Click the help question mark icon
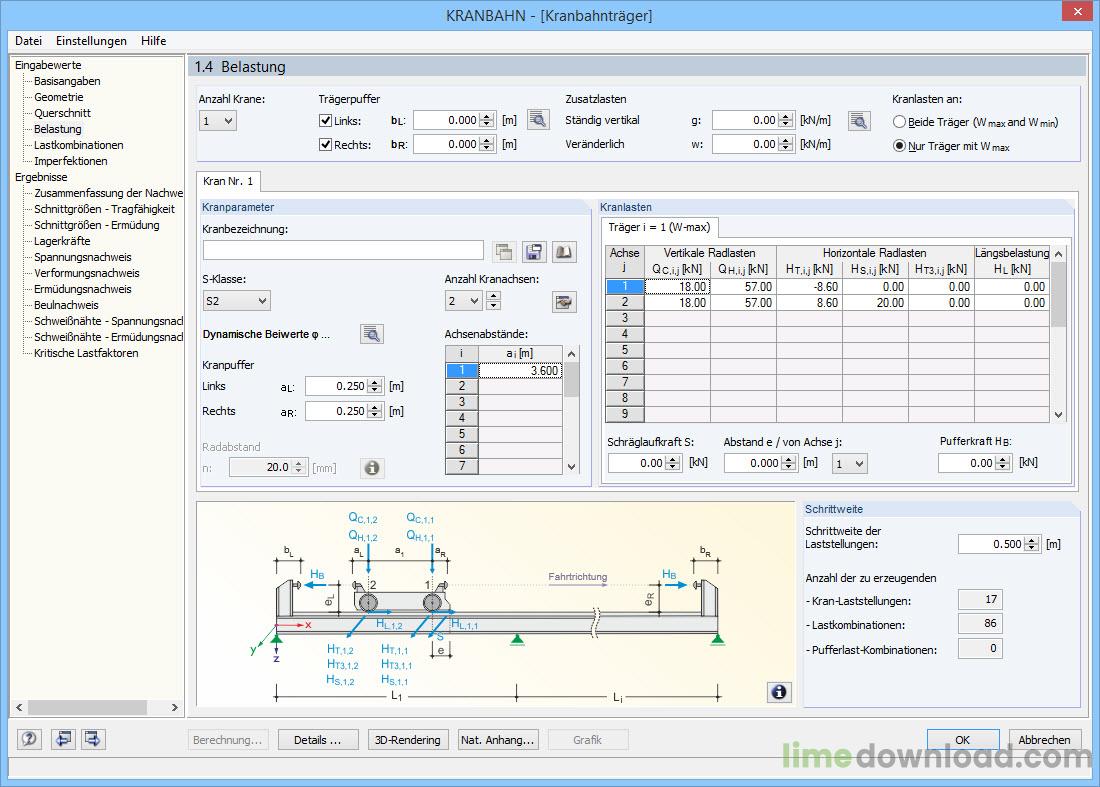This screenshot has height=787, width=1100. coord(29,739)
